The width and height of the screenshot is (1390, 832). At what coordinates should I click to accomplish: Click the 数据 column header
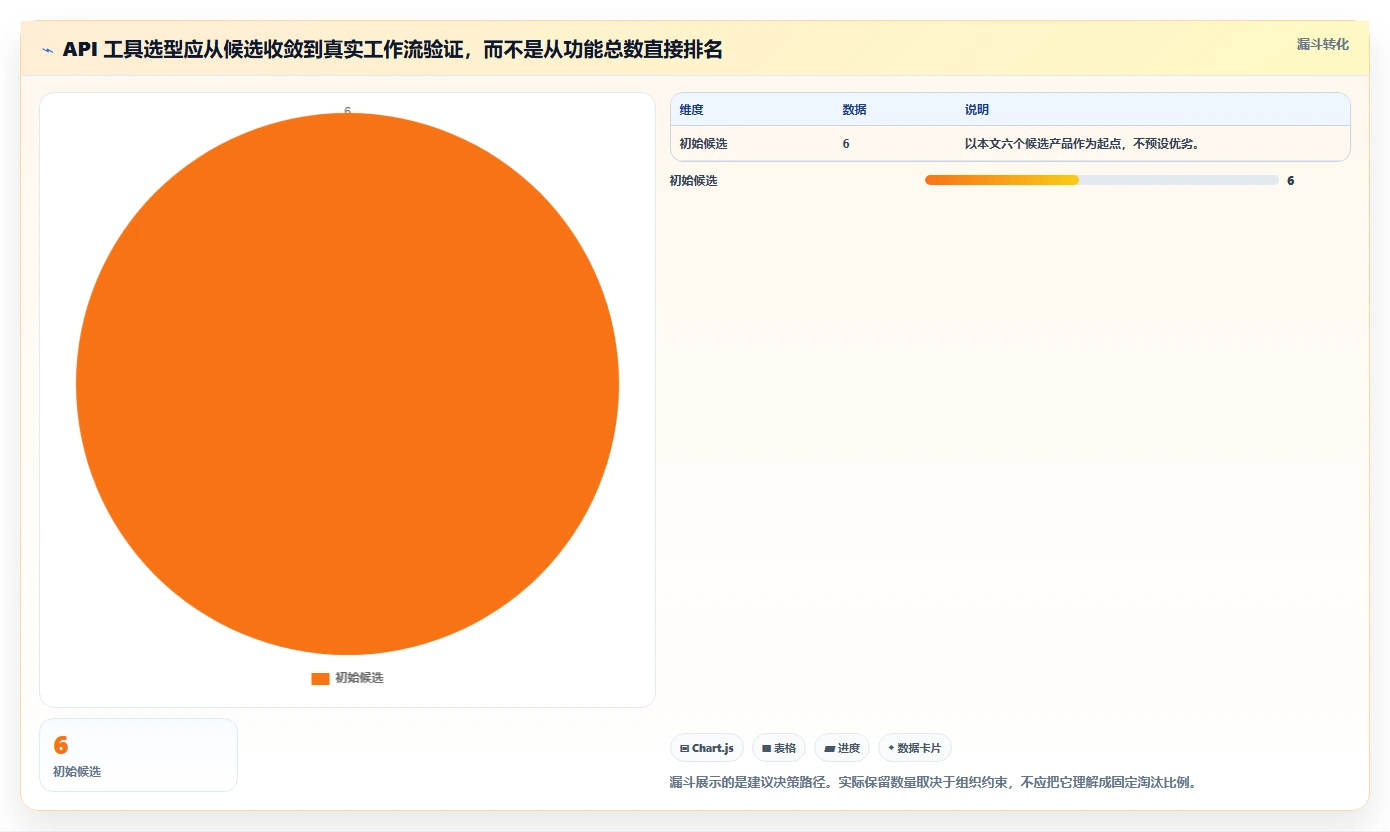[855, 110]
